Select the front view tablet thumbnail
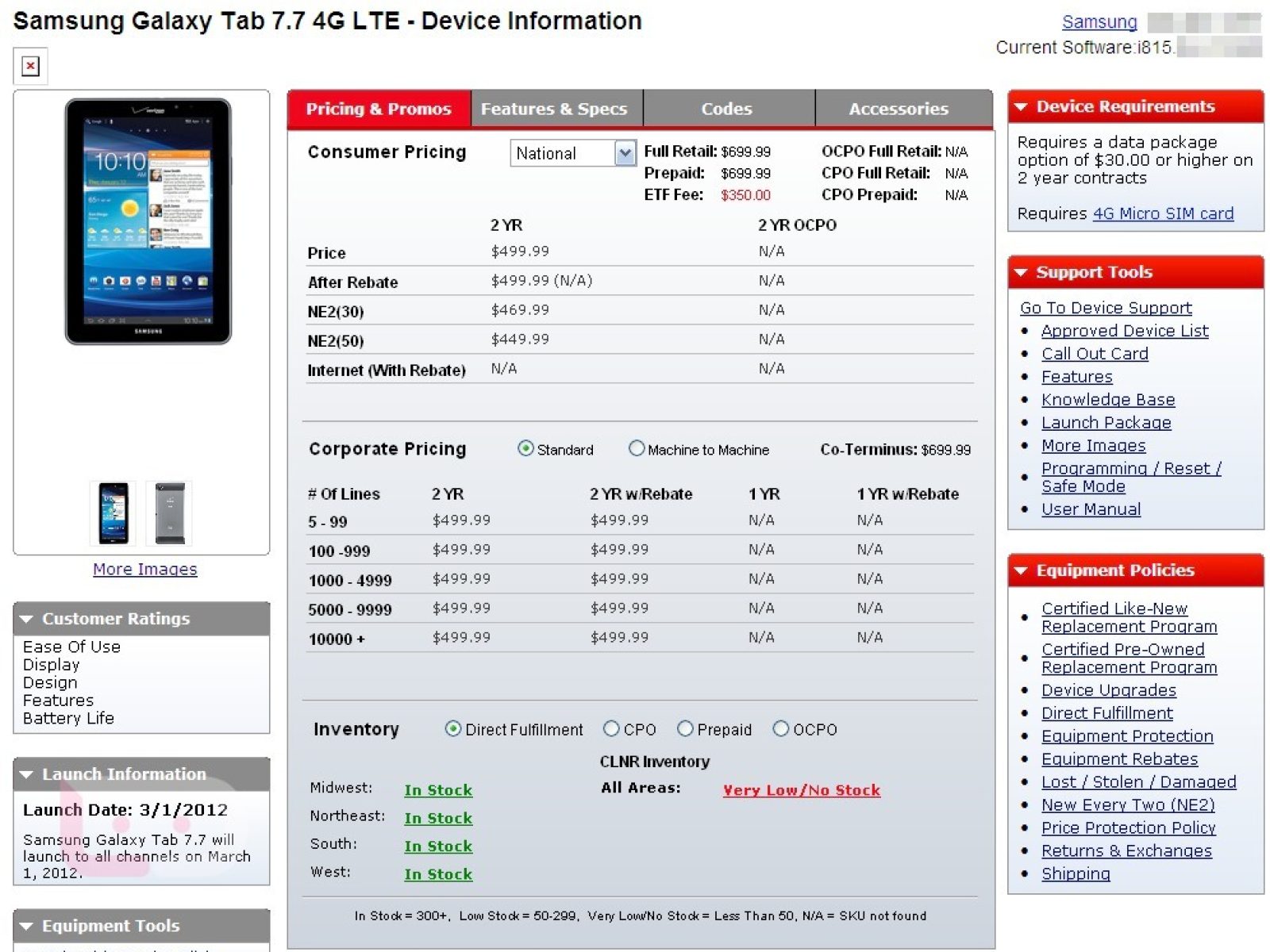 click(113, 513)
